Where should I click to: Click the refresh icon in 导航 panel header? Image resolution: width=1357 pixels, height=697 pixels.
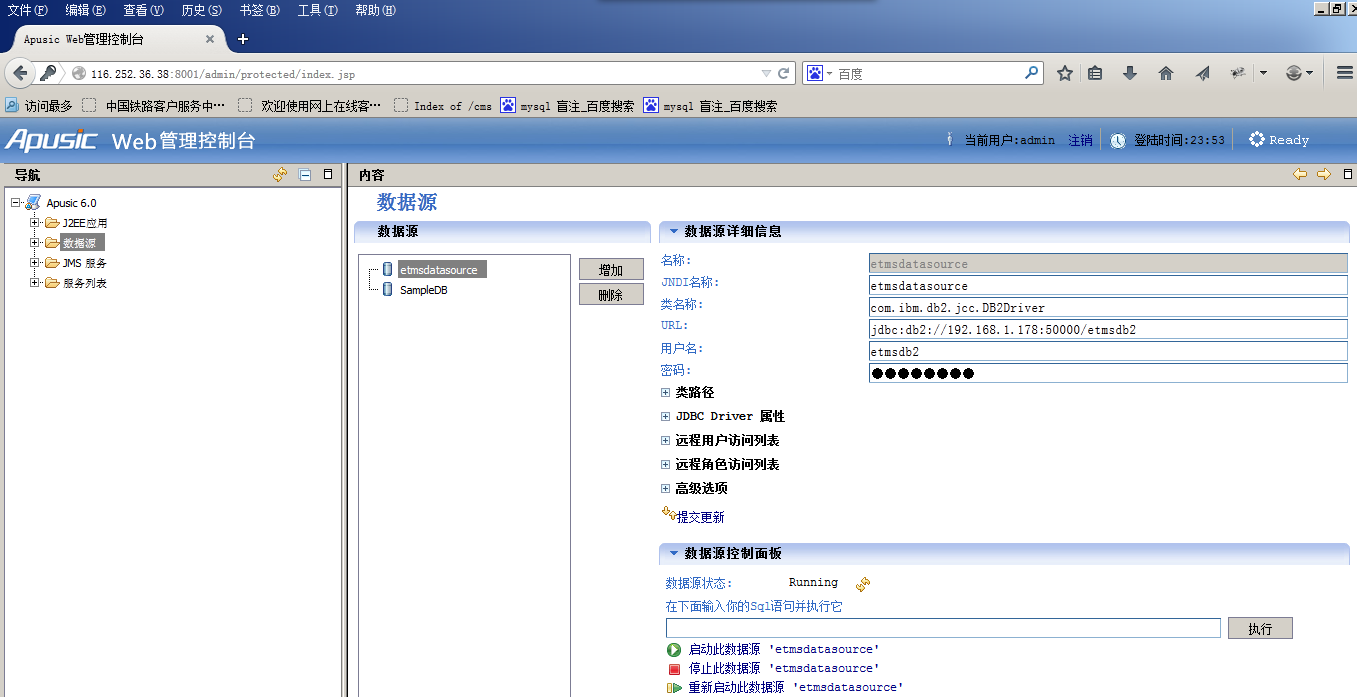(x=280, y=174)
